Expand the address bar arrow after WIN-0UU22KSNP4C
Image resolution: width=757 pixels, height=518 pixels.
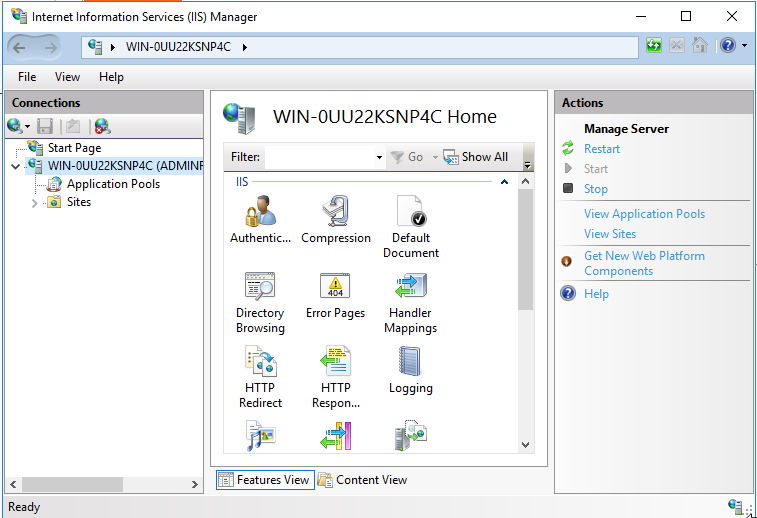click(245, 47)
